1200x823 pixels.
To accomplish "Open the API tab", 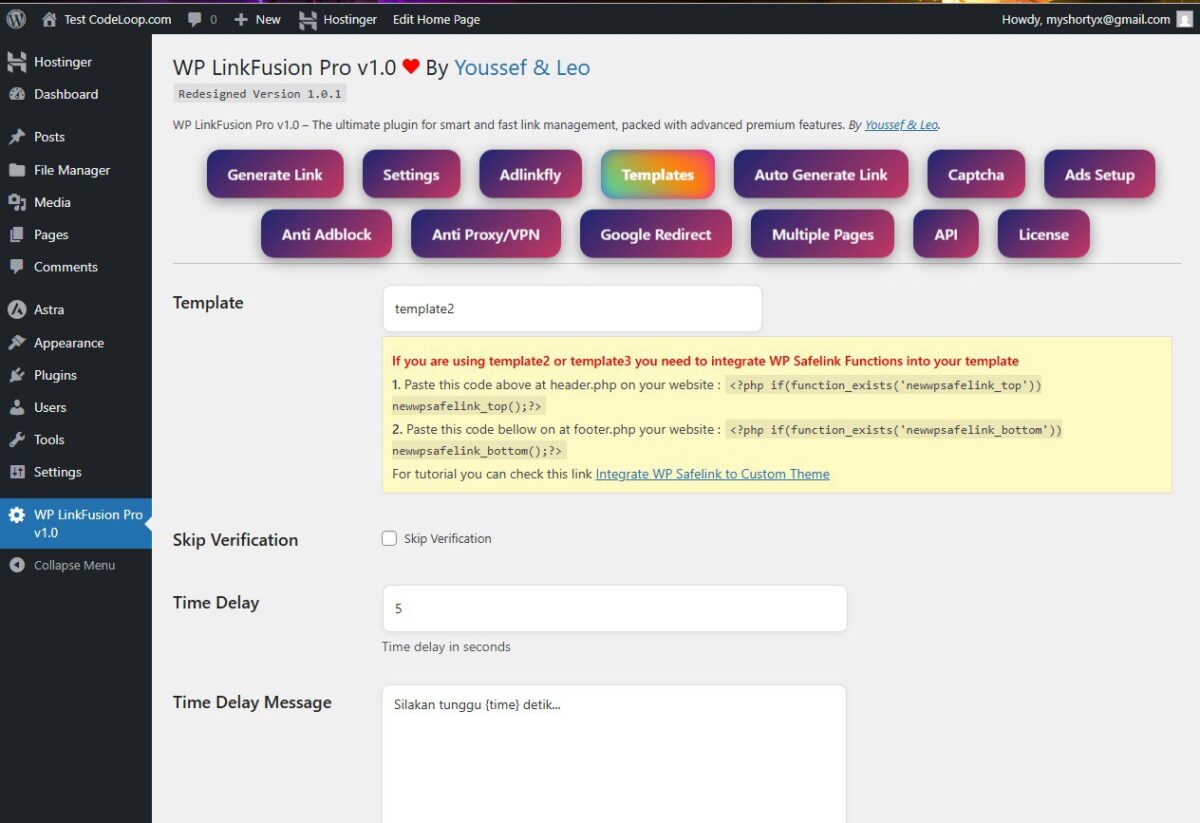I will pyautogui.click(x=946, y=234).
